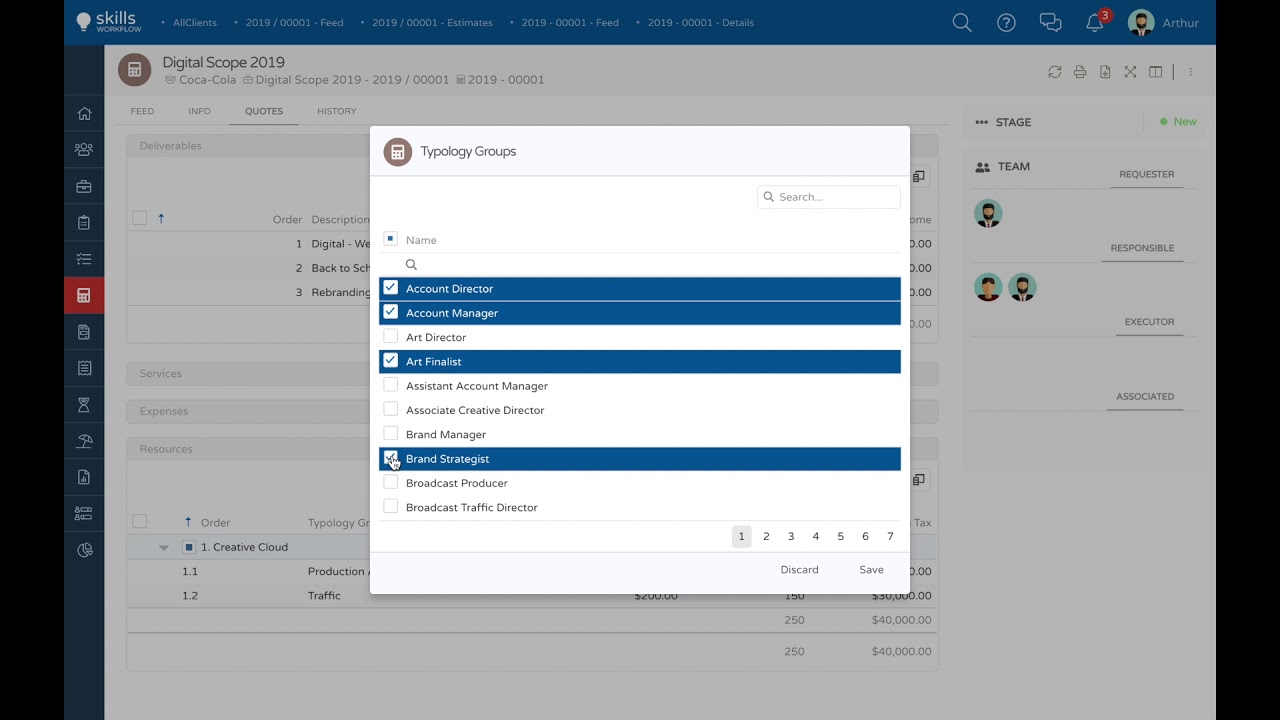Collapse the 1. Creative Cloud group arrow
The height and width of the screenshot is (720, 1280).
[164, 548]
